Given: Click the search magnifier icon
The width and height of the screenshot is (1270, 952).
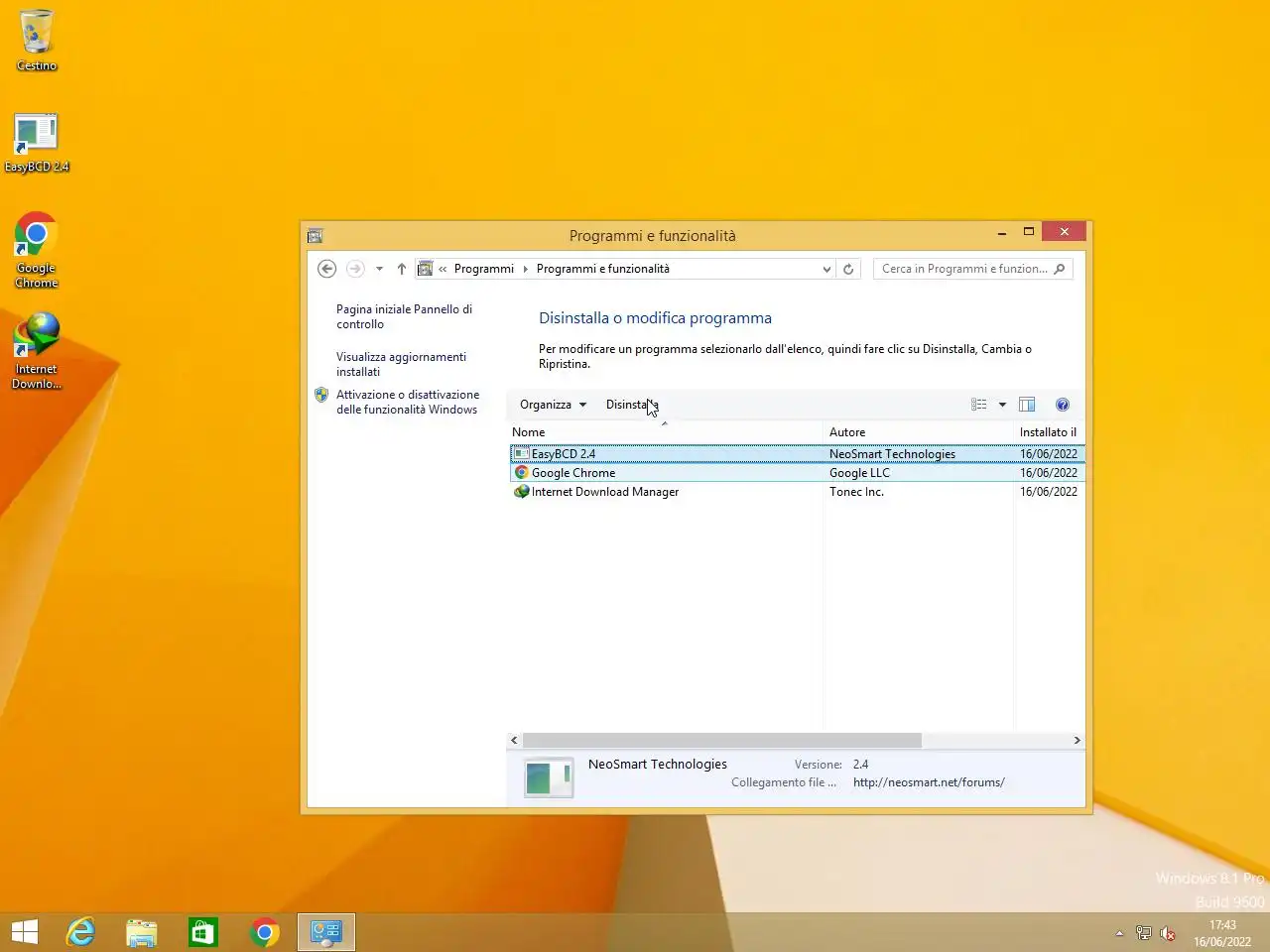Looking at the screenshot, I should (x=1060, y=269).
